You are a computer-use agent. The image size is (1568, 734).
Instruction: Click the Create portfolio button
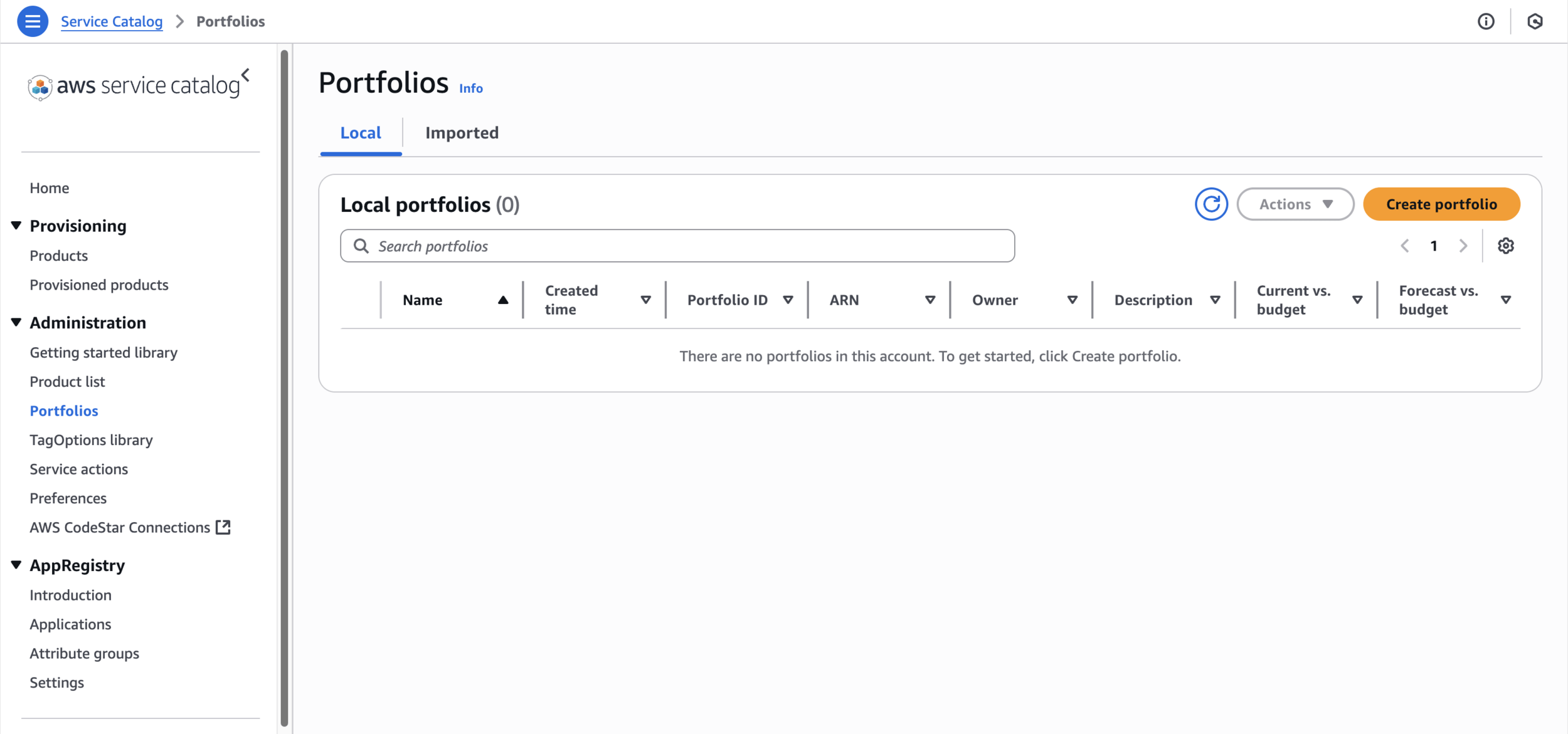1441,204
